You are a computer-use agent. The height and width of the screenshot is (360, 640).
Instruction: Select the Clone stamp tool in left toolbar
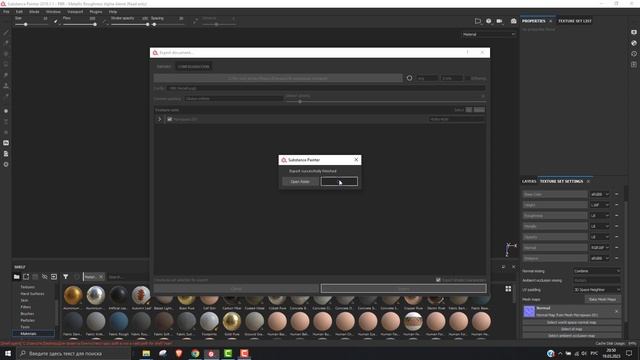[x=6, y=86]
